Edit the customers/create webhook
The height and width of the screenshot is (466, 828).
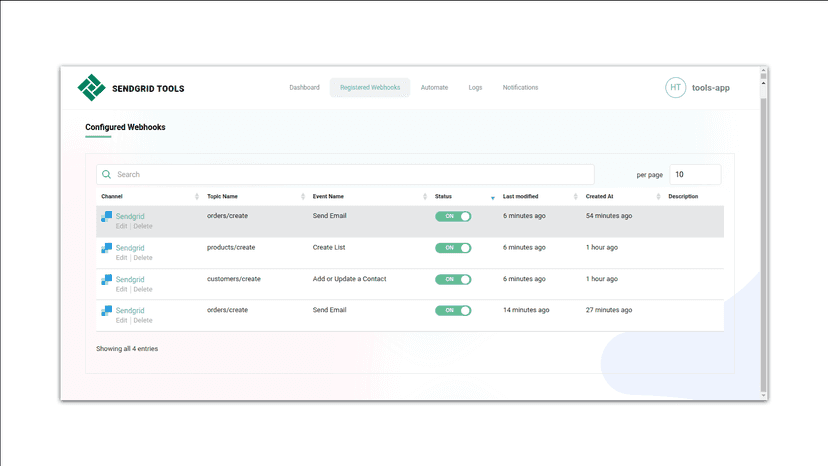(x=121, y=290)
